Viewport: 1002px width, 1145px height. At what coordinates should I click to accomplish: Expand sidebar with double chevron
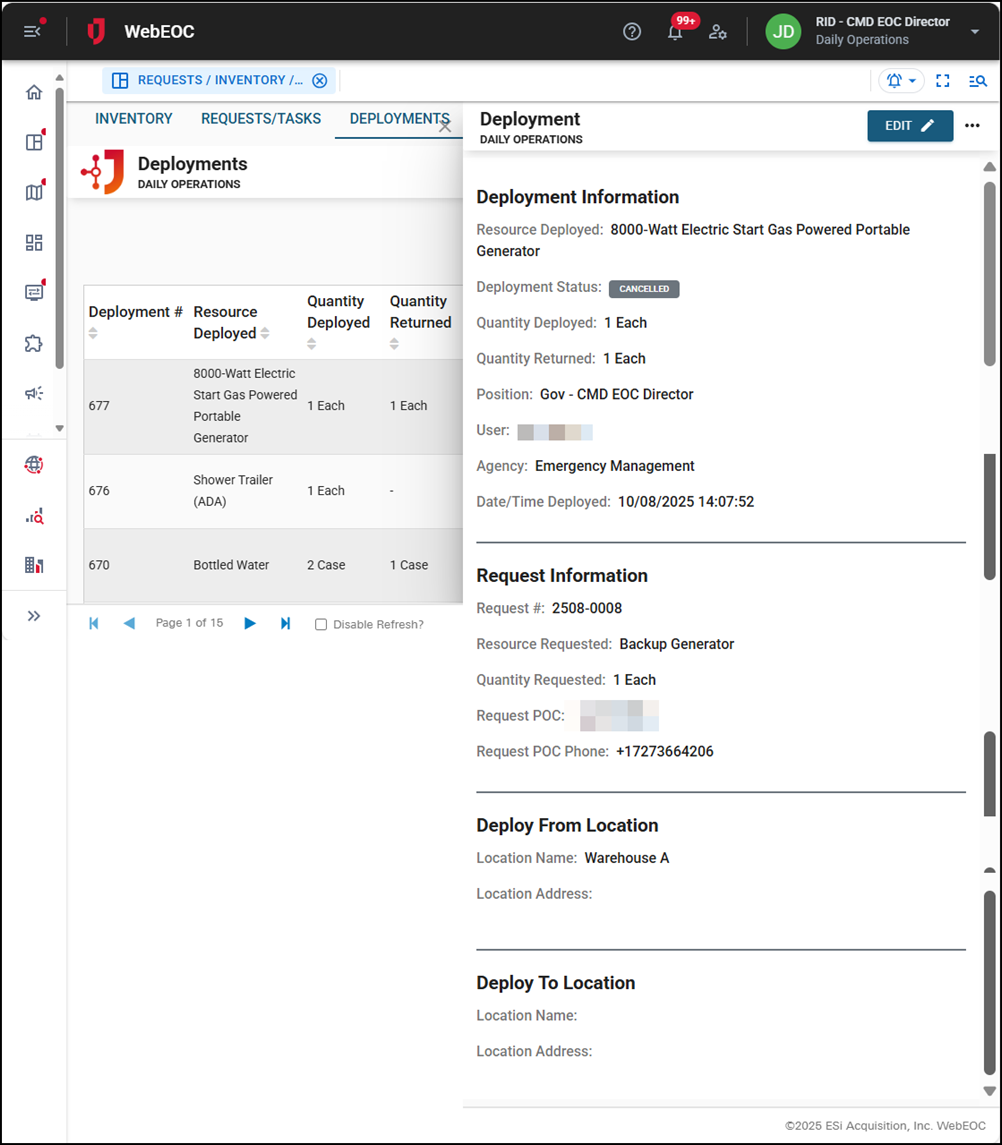[34, 616]
